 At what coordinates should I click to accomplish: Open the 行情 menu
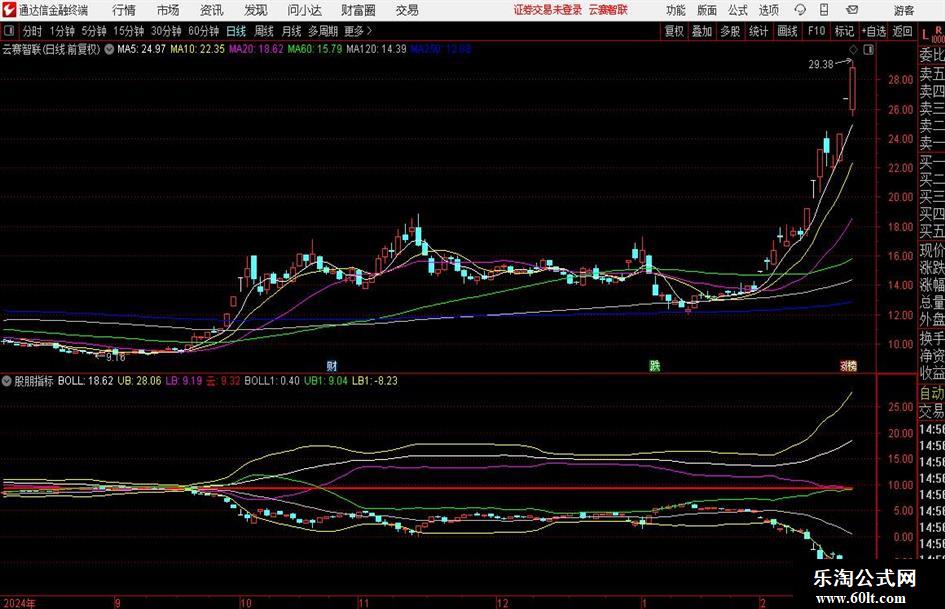124,10
